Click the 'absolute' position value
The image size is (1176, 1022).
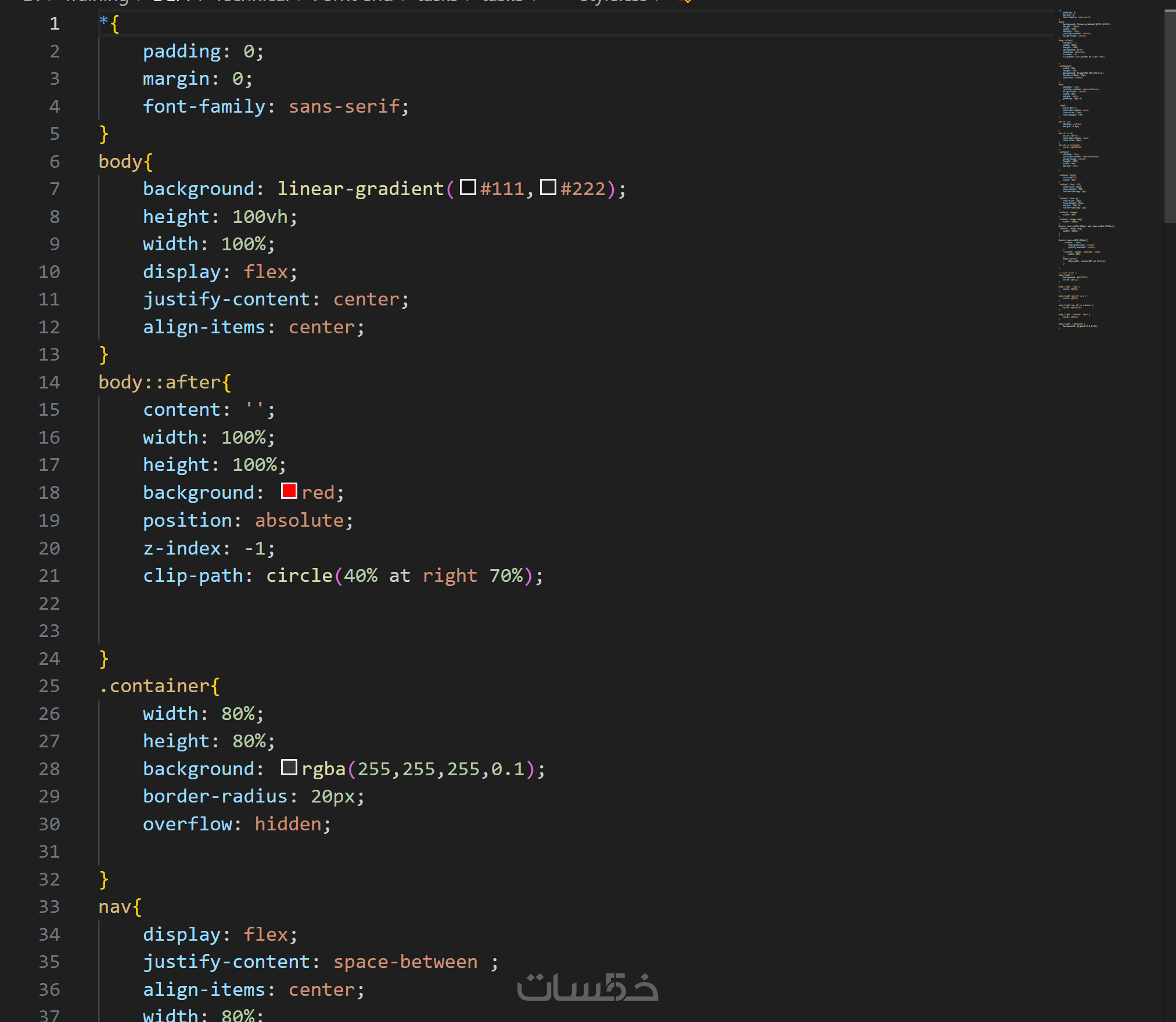(299, 520)
